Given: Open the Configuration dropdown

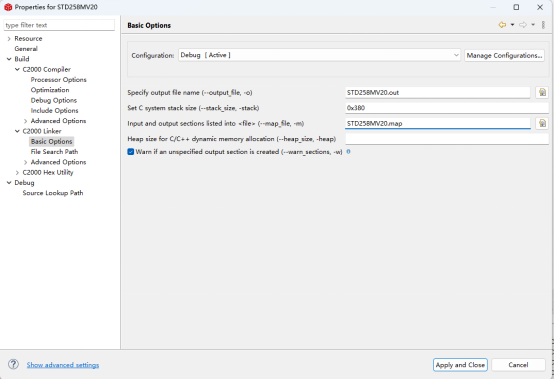Looking at the screenshot, I should (x=319, y=55).
